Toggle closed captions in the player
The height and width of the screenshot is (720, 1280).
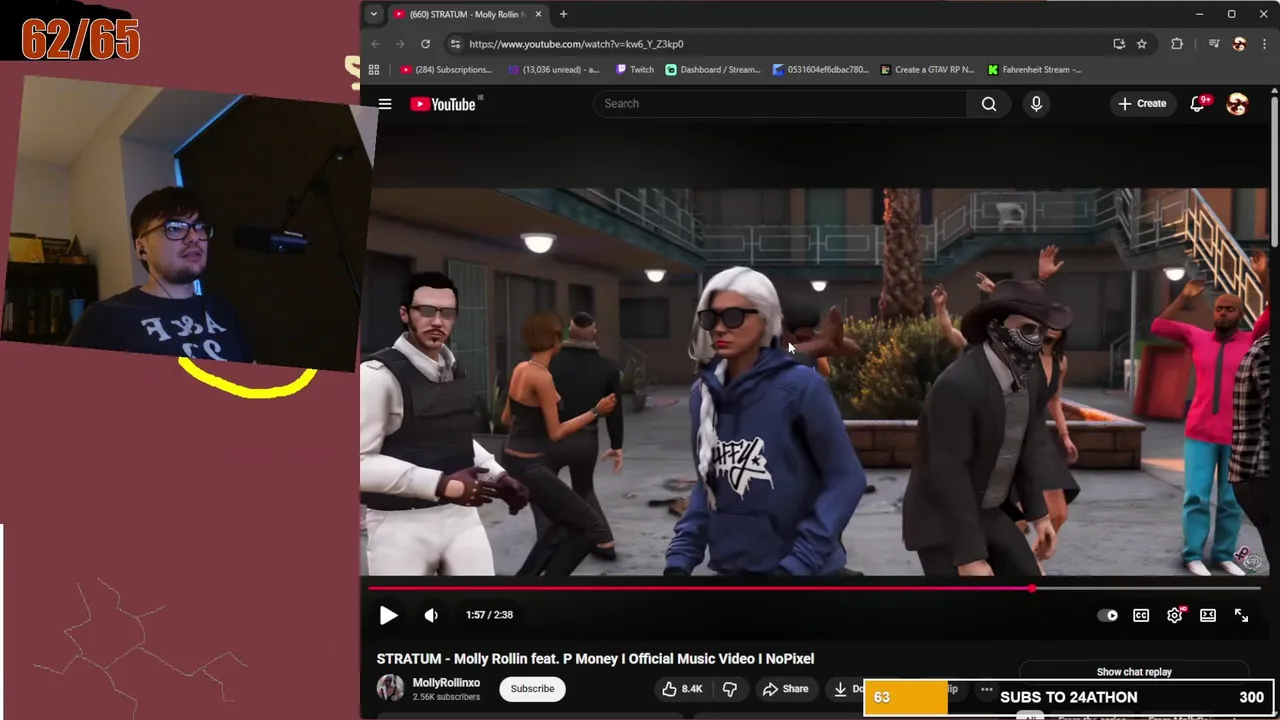[1141, 615]
